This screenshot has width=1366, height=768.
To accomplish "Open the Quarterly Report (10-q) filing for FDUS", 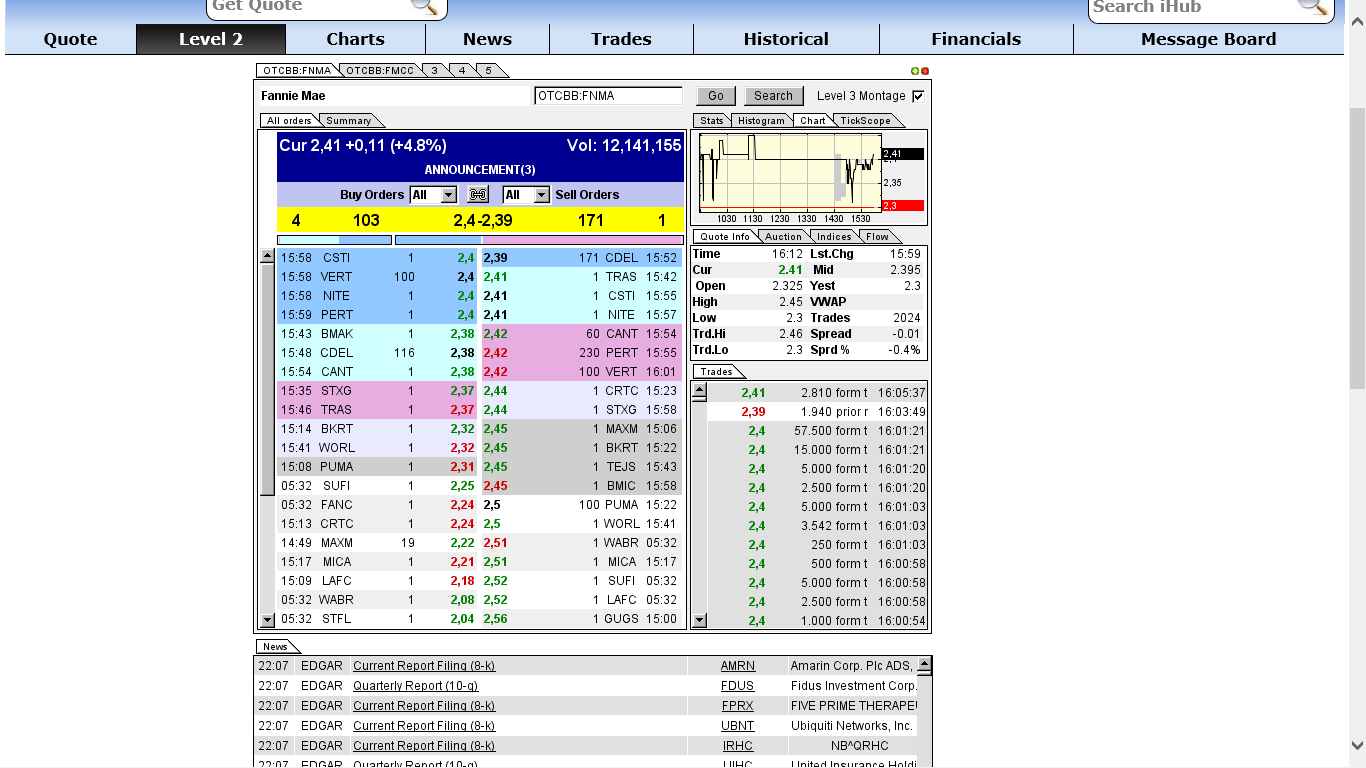I will pos(417,685).
